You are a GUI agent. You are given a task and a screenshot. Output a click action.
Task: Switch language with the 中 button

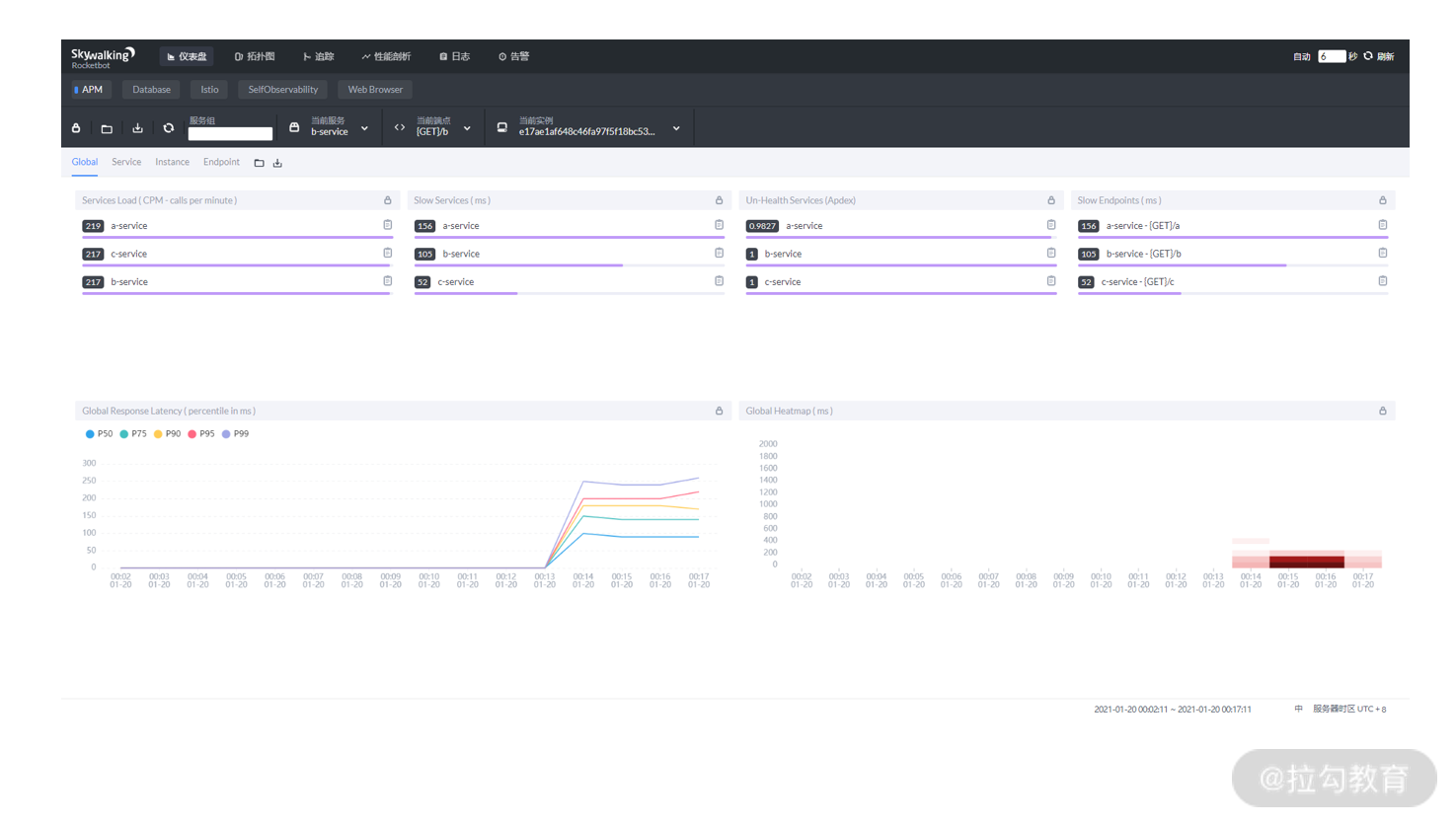pos(1299,709)
